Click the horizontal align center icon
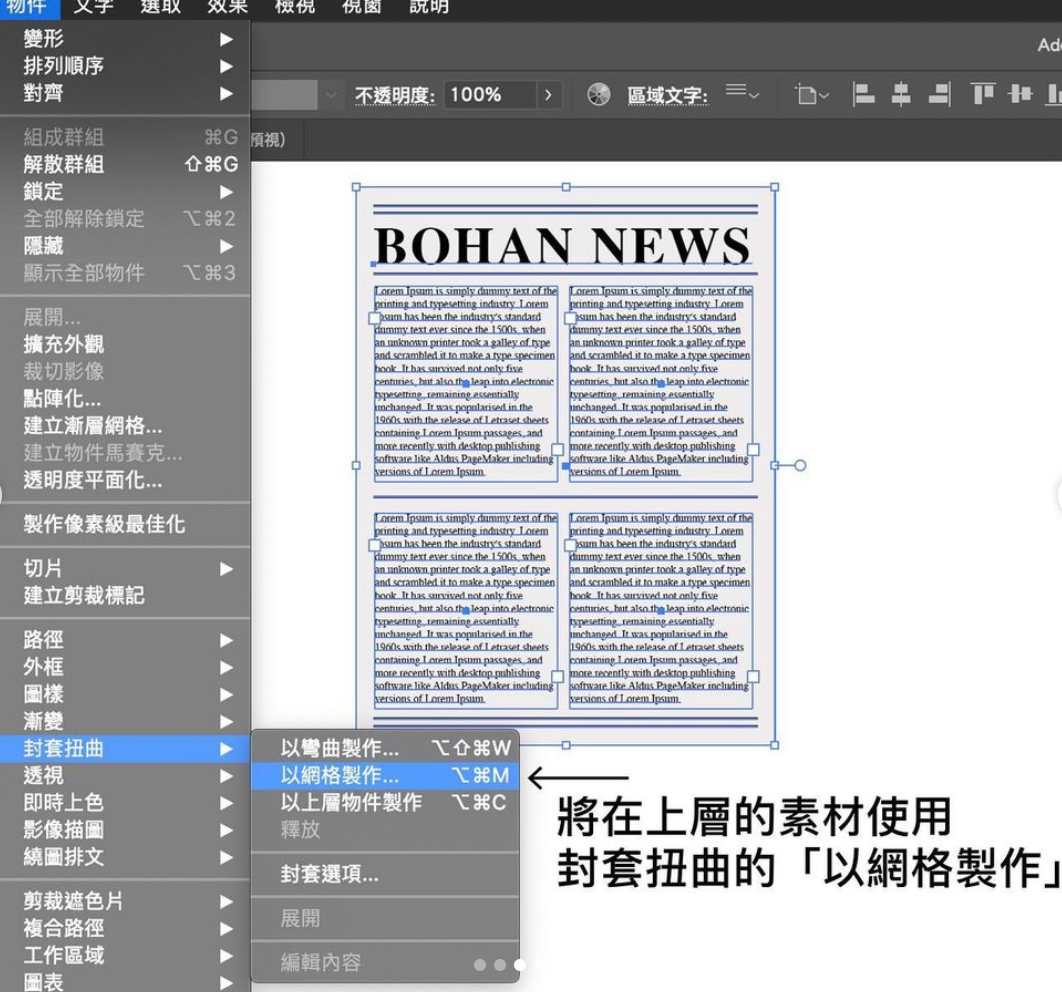Image resolution: width=1062 pixels, height=992 pixels. [x=901, y=95]
